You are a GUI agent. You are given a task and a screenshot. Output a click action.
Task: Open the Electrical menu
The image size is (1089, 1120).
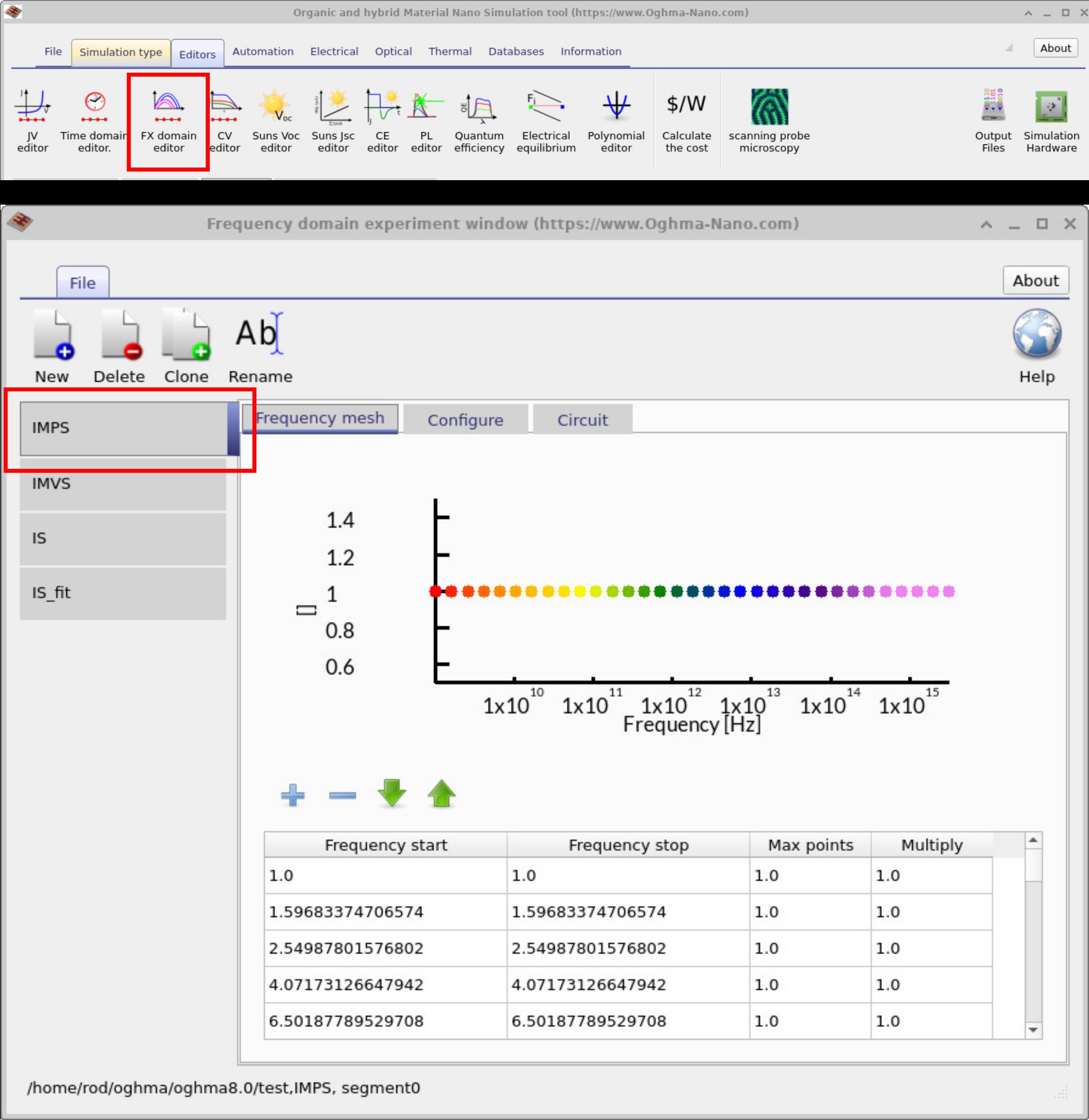pos(334,51)
